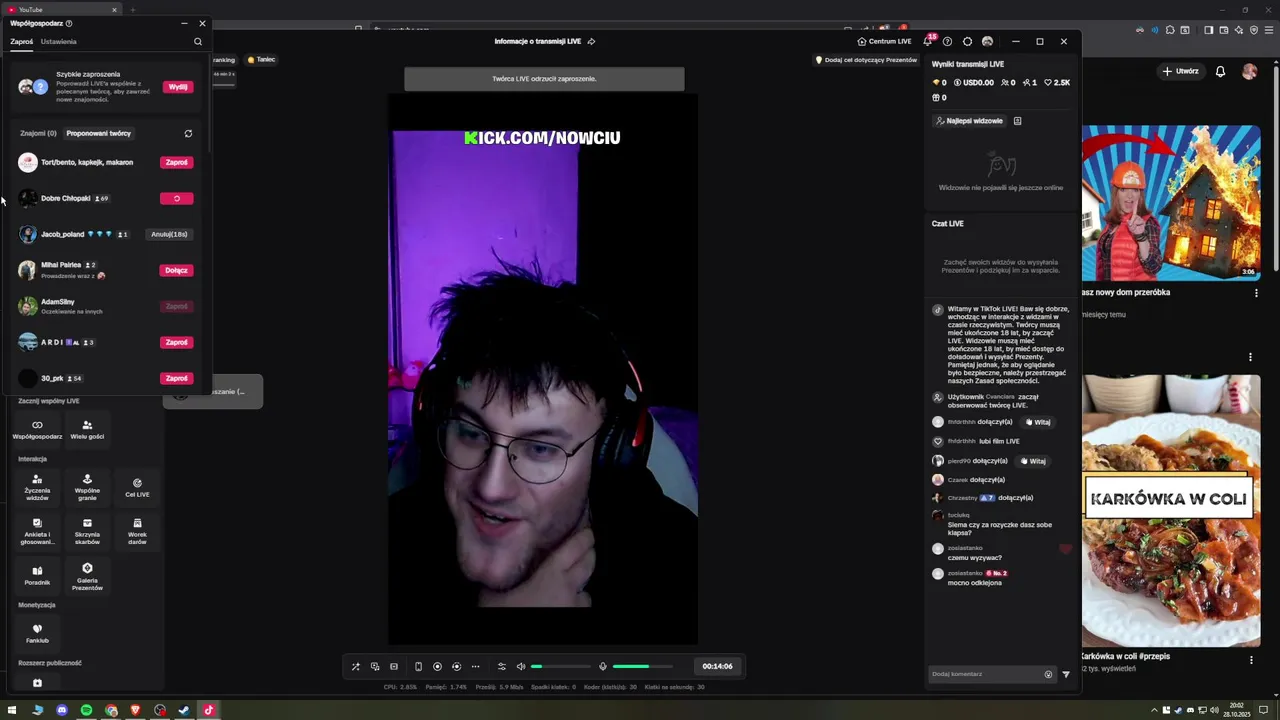
Task: Join Mihai Petrica's LIVE
Action: click(176, 270)
